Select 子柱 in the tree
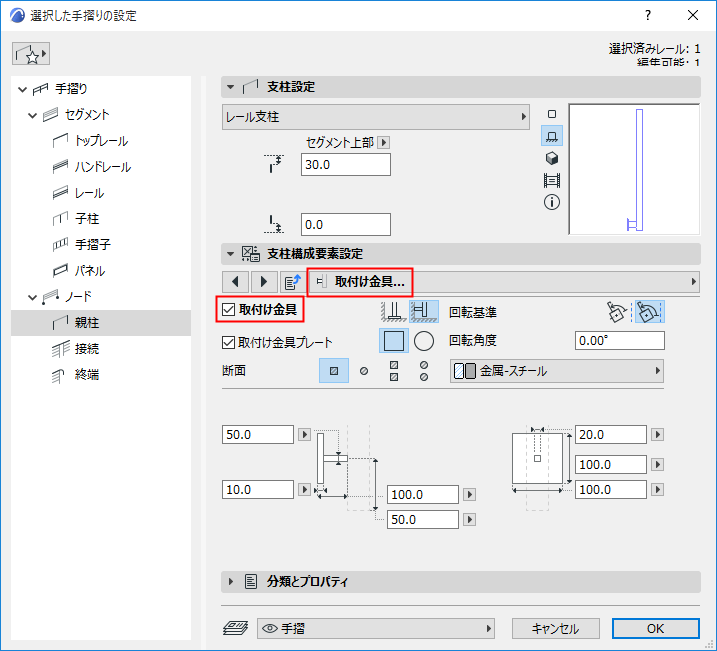This screenshot has width=717, height=651. (87, 219)
